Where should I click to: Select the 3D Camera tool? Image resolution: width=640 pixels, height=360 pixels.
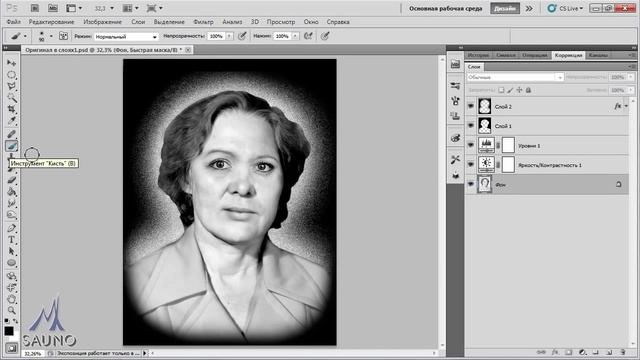pos(11,287)
